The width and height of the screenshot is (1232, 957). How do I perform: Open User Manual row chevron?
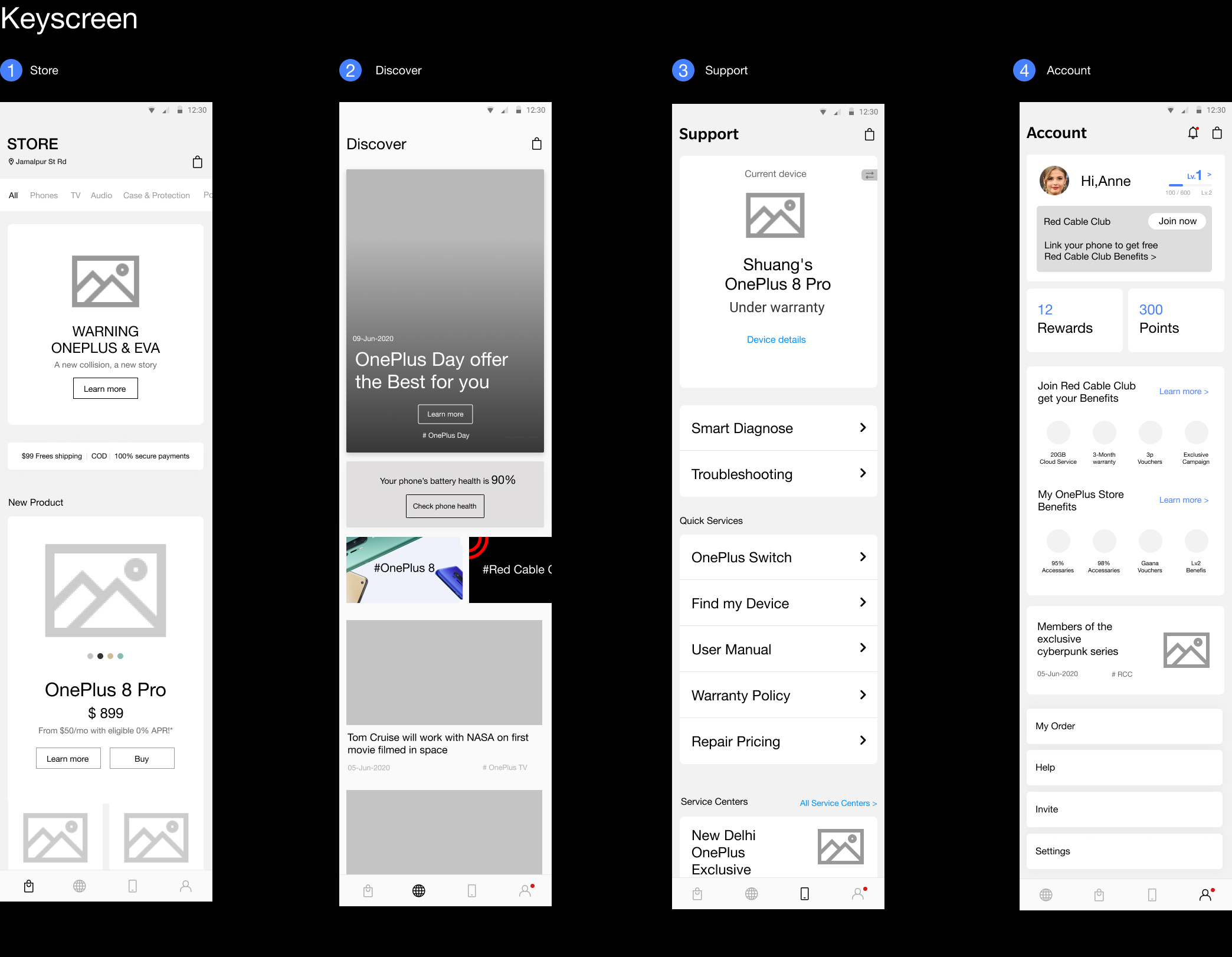click(863, 648)
